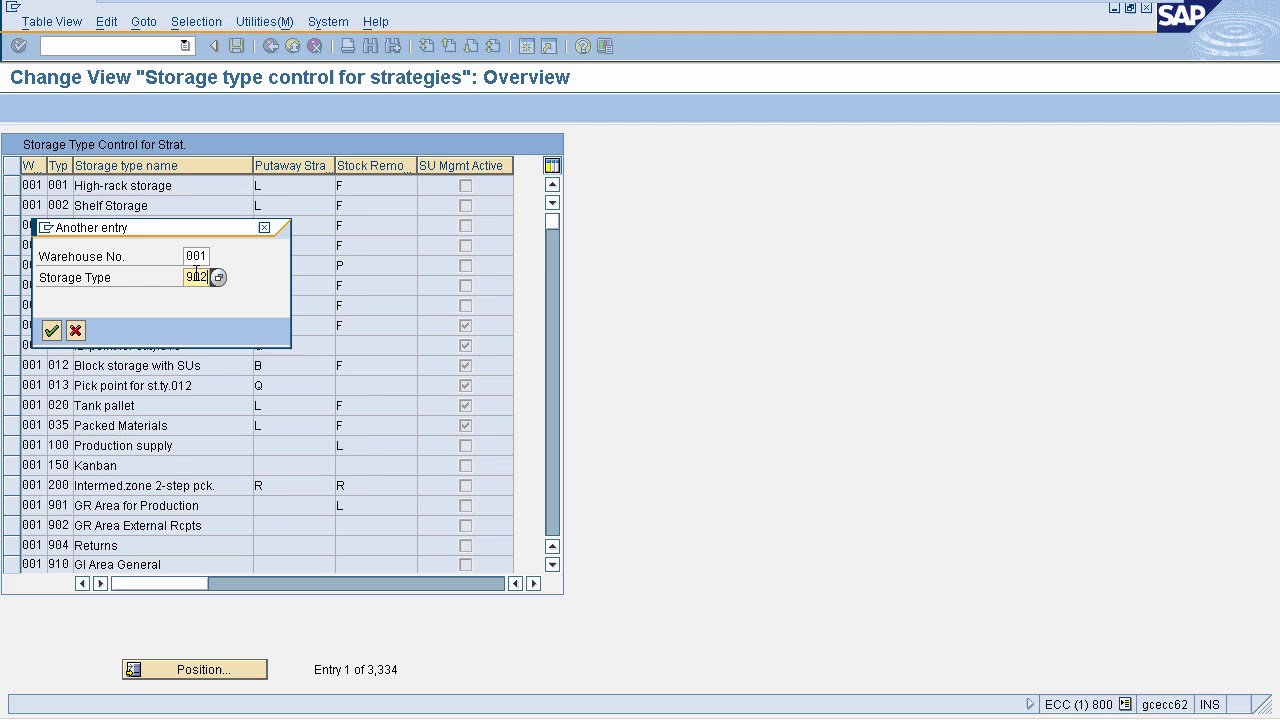Click the Position... button
Screen dimensions: 1280x720
(x=195, y=670)
